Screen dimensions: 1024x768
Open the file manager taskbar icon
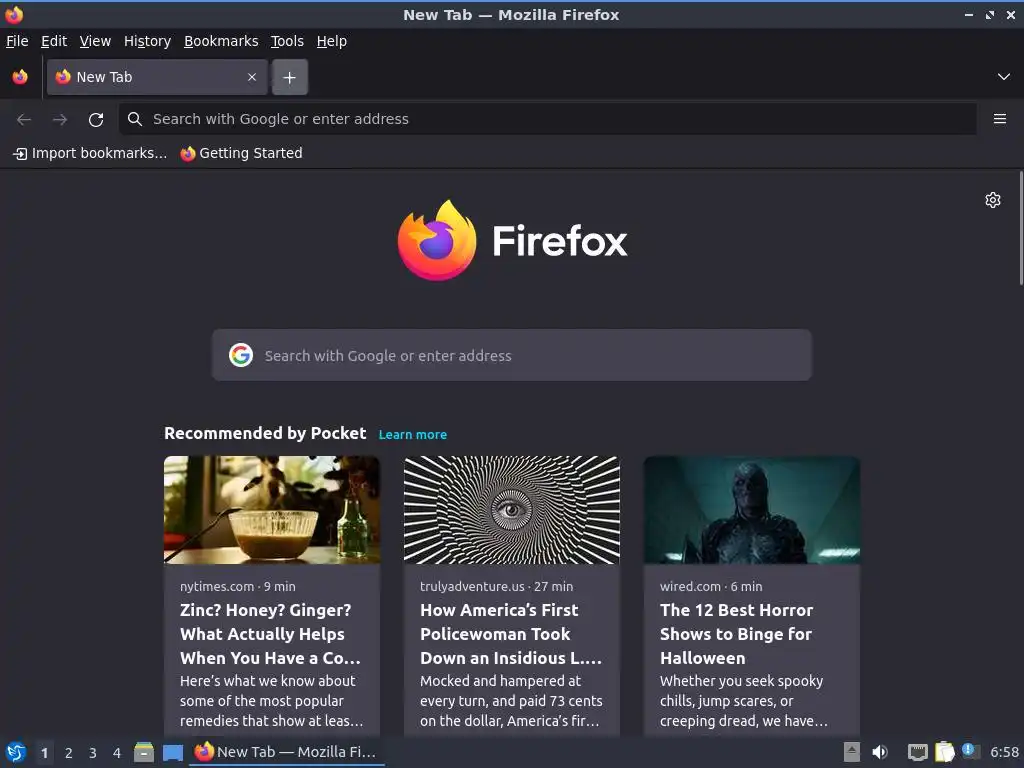click(x=144, y=752)
